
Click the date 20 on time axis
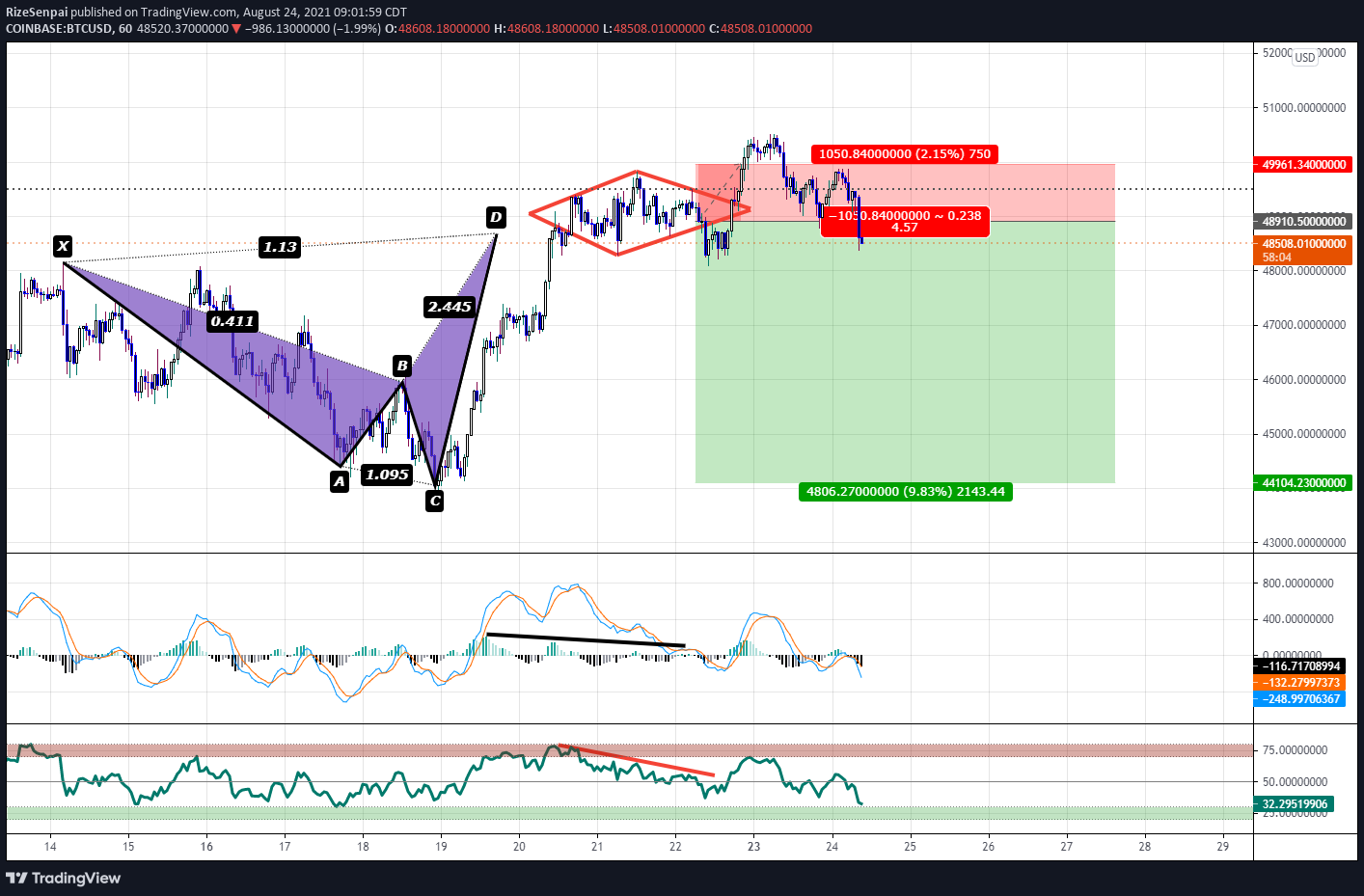tap(519, 847)
